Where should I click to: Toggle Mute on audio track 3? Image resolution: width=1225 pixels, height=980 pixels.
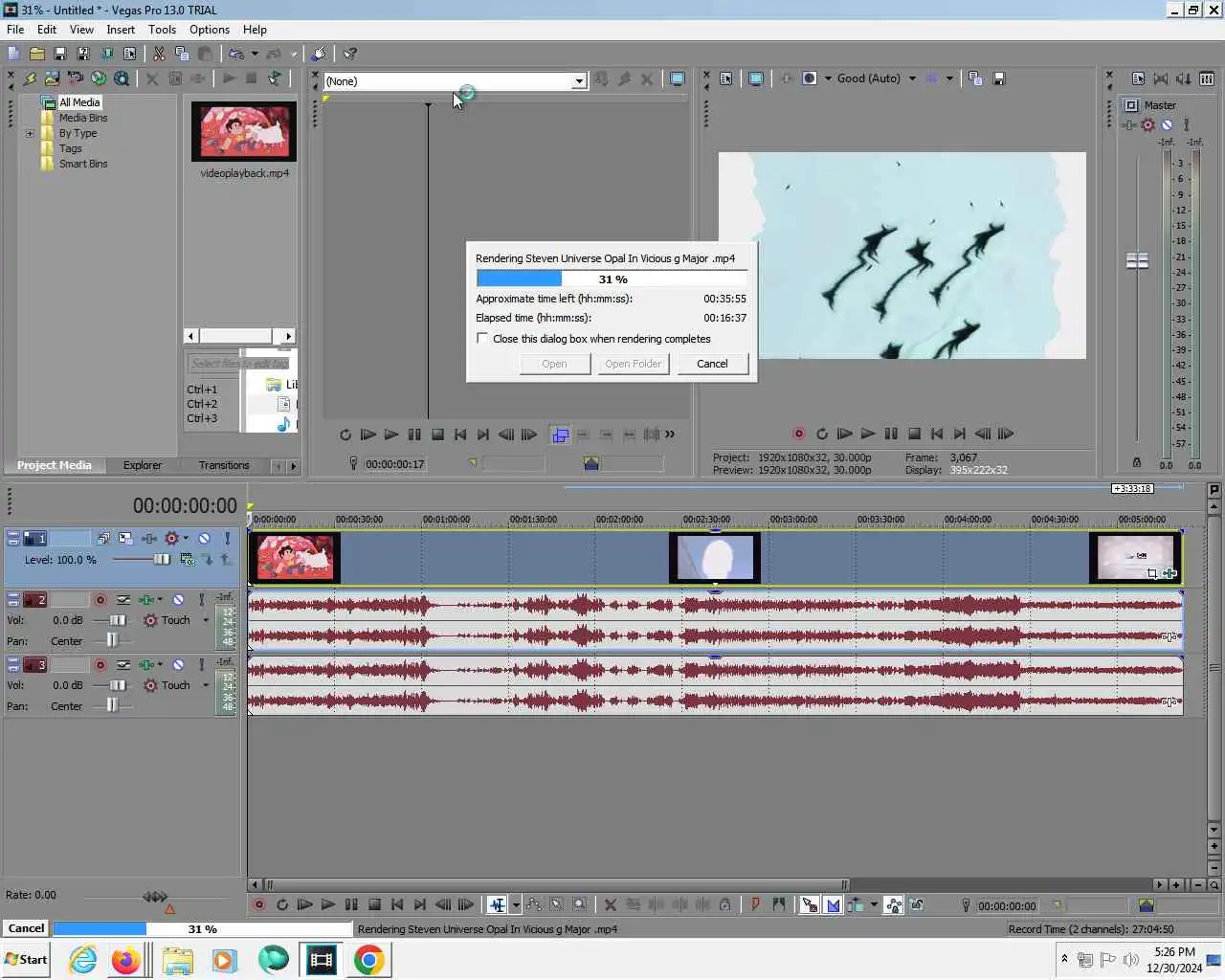[x=178, y=665]
